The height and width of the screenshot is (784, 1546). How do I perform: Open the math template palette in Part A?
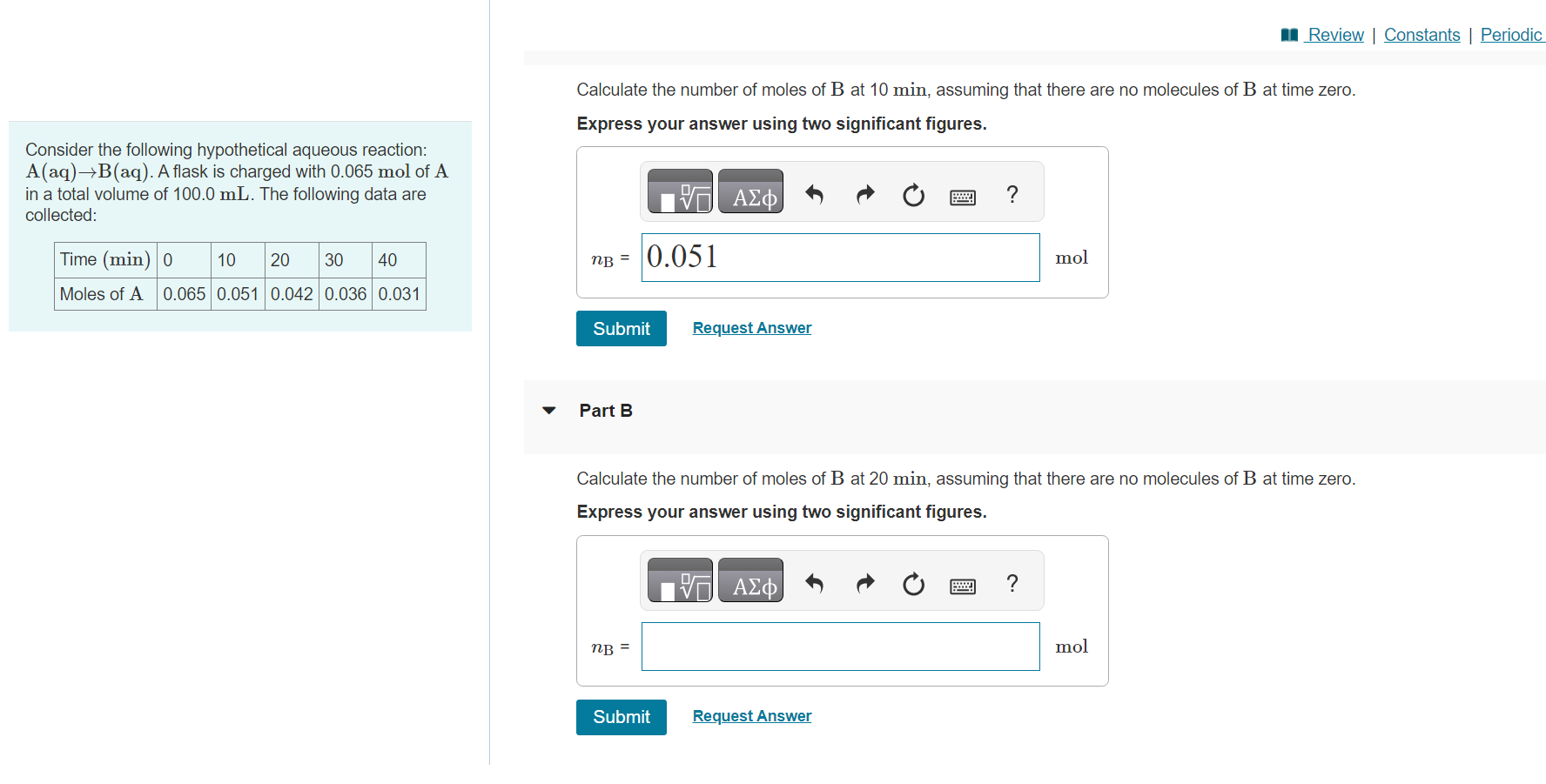point(680,191)
